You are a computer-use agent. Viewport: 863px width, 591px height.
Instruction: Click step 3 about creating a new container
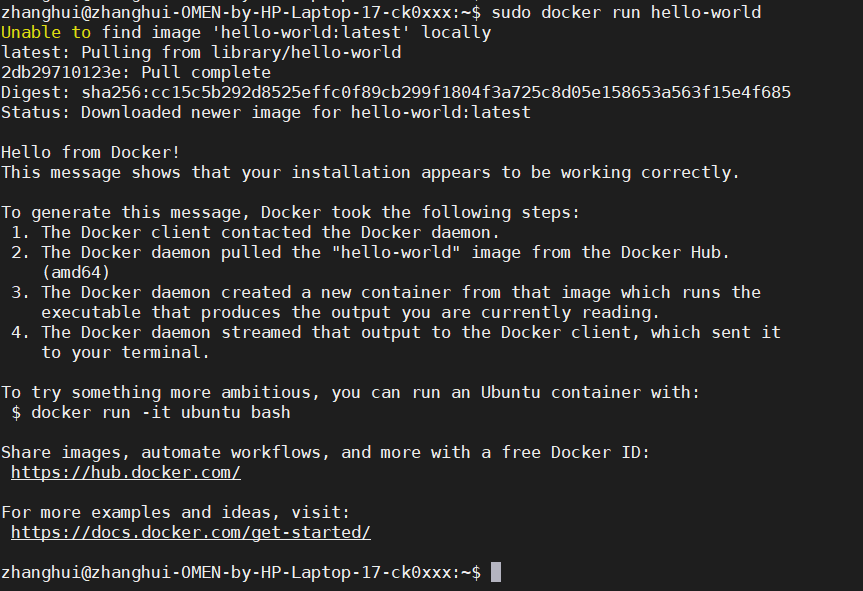(400, 292)
